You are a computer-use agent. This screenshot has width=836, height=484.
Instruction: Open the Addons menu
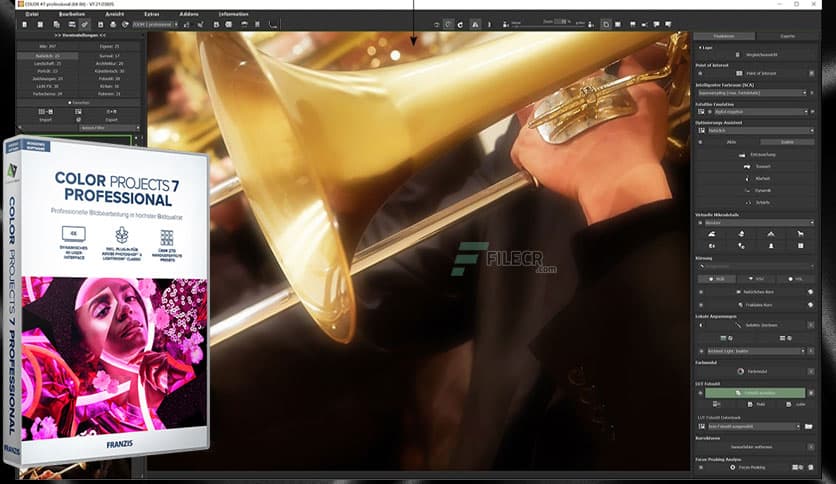189,14
